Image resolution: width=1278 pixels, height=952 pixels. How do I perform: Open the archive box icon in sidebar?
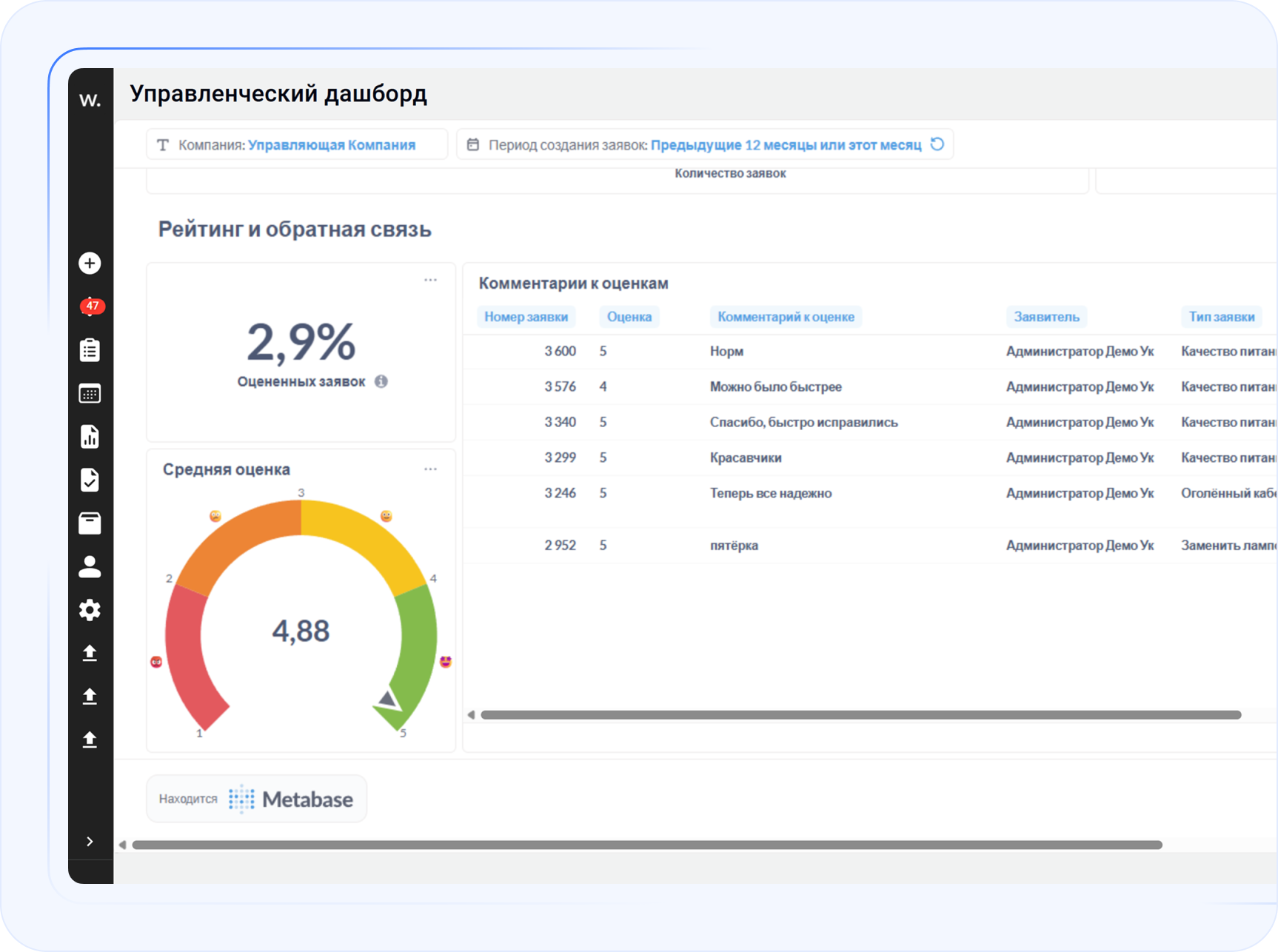[90, 523]
